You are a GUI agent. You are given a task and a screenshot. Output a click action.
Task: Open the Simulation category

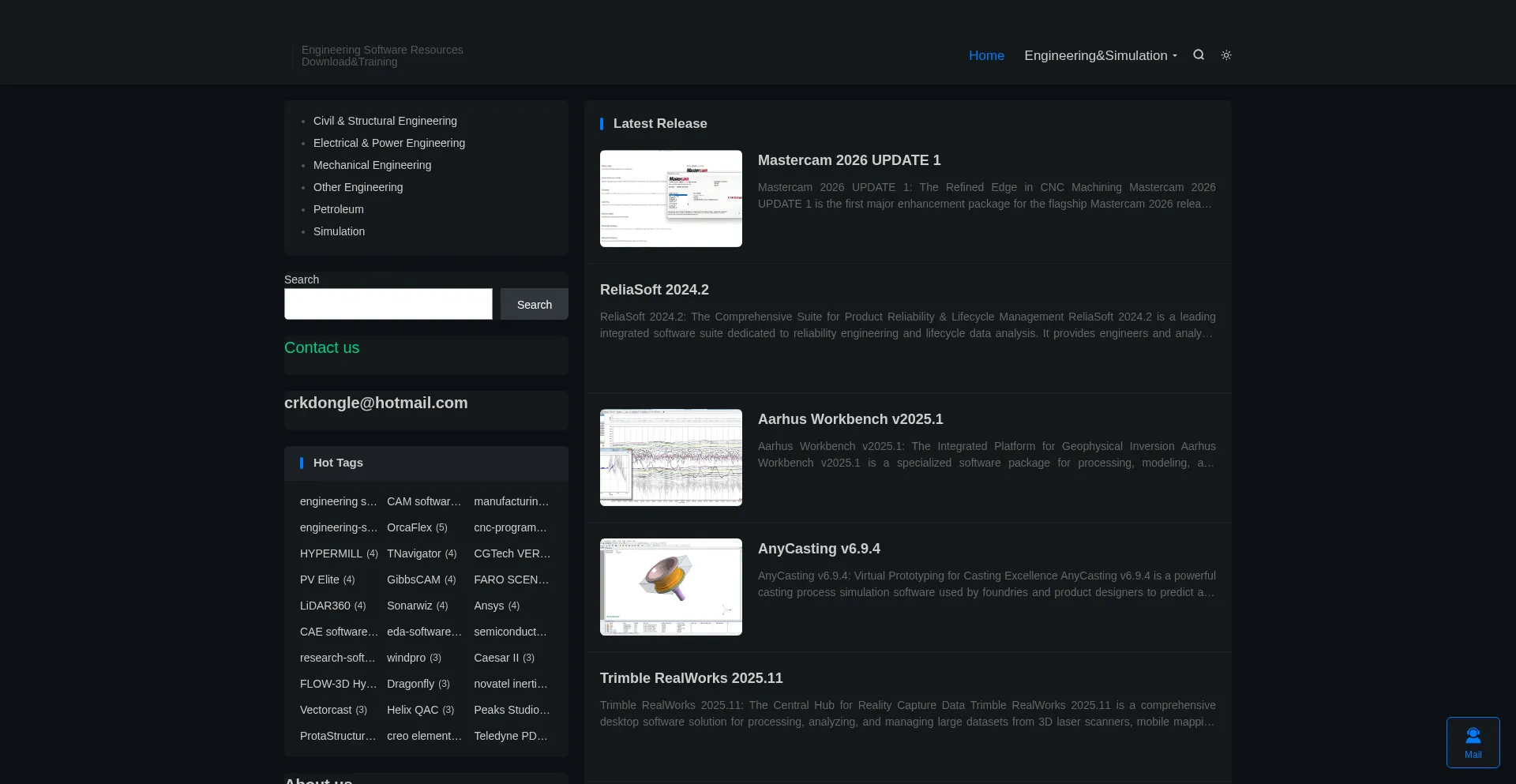340,231
